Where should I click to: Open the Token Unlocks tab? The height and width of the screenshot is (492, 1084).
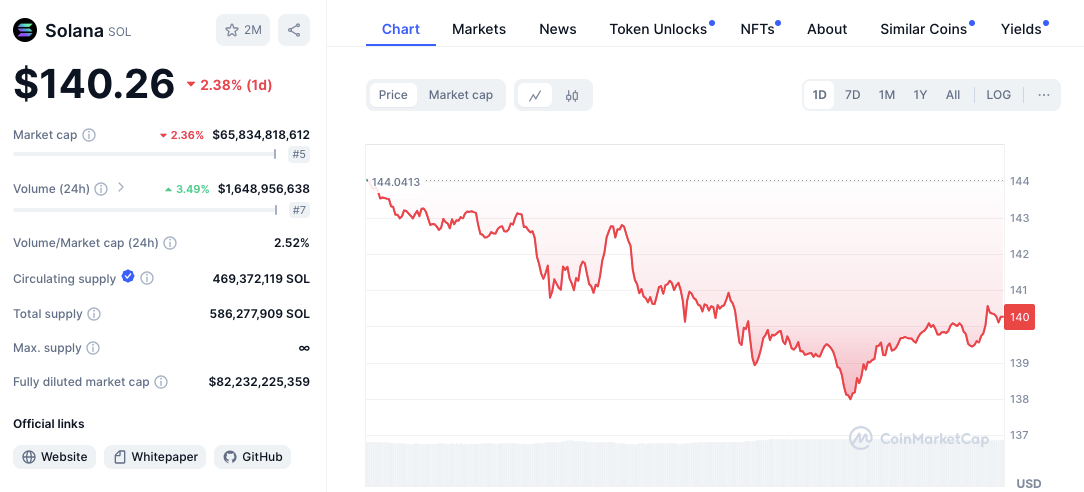coord(658,29)
